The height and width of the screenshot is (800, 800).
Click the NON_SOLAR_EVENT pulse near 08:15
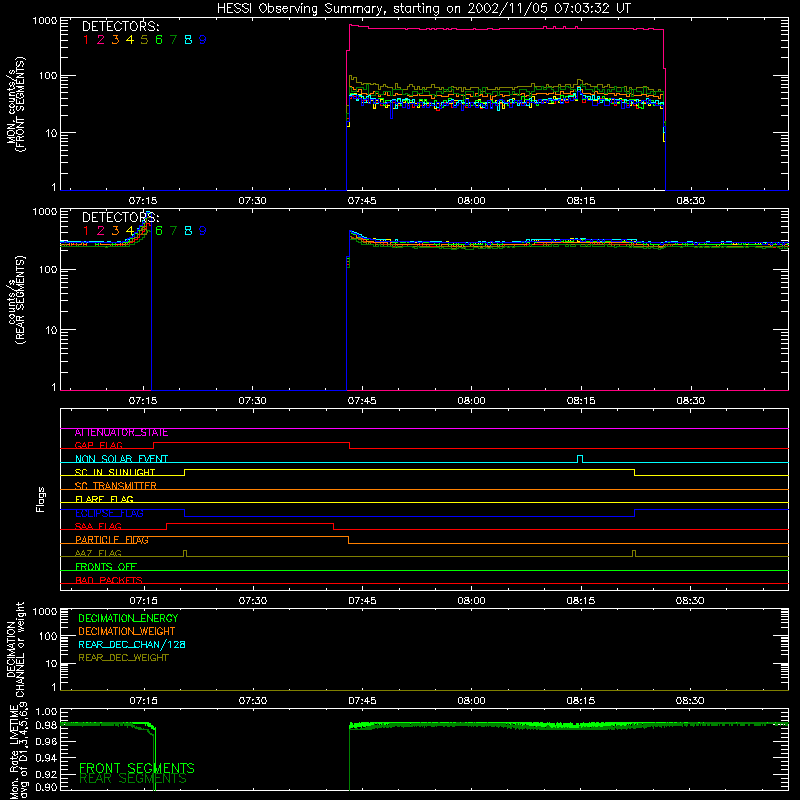click(580, 458)
